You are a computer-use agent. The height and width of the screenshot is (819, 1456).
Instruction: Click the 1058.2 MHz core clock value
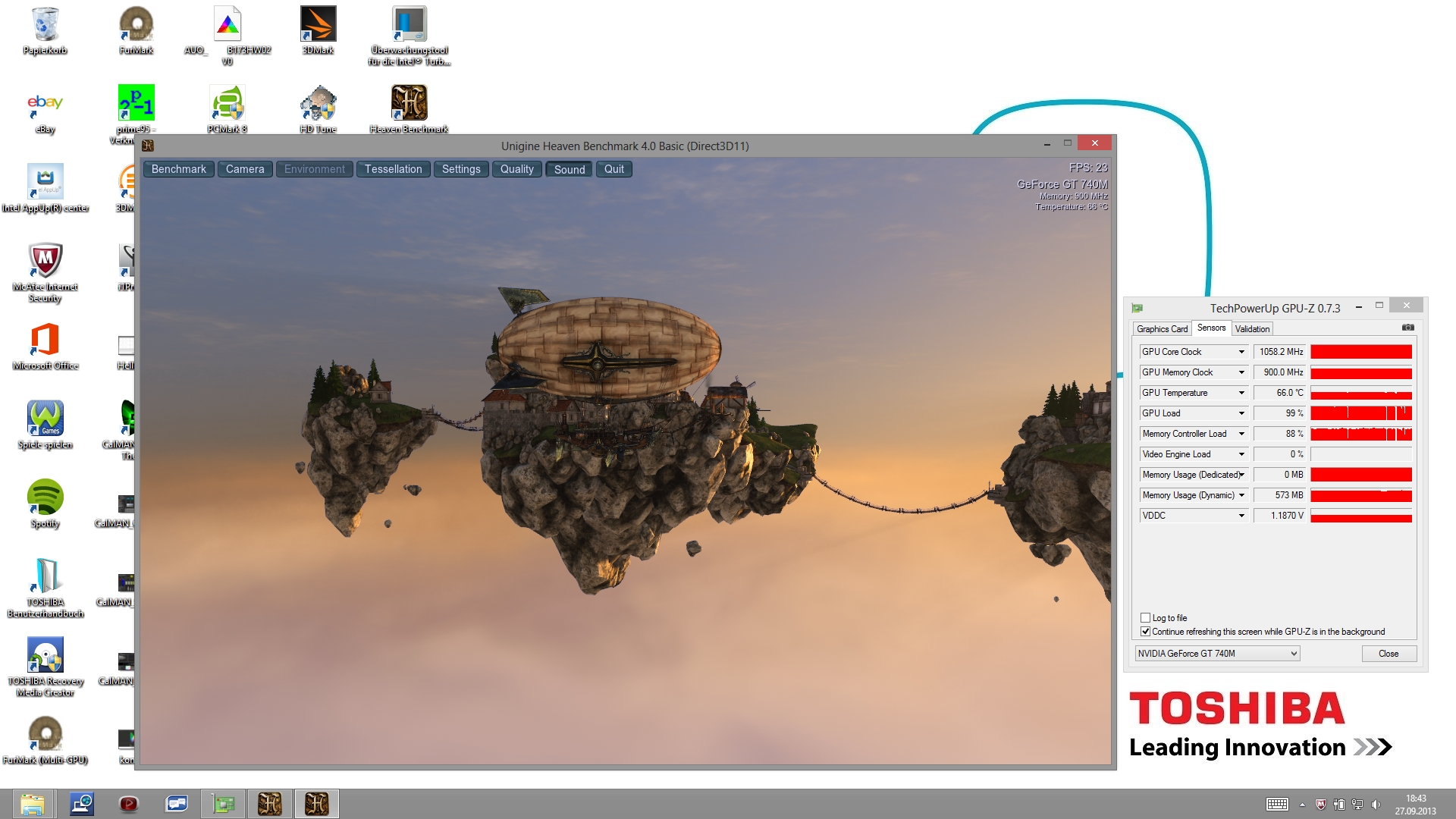pos(1280,352)
